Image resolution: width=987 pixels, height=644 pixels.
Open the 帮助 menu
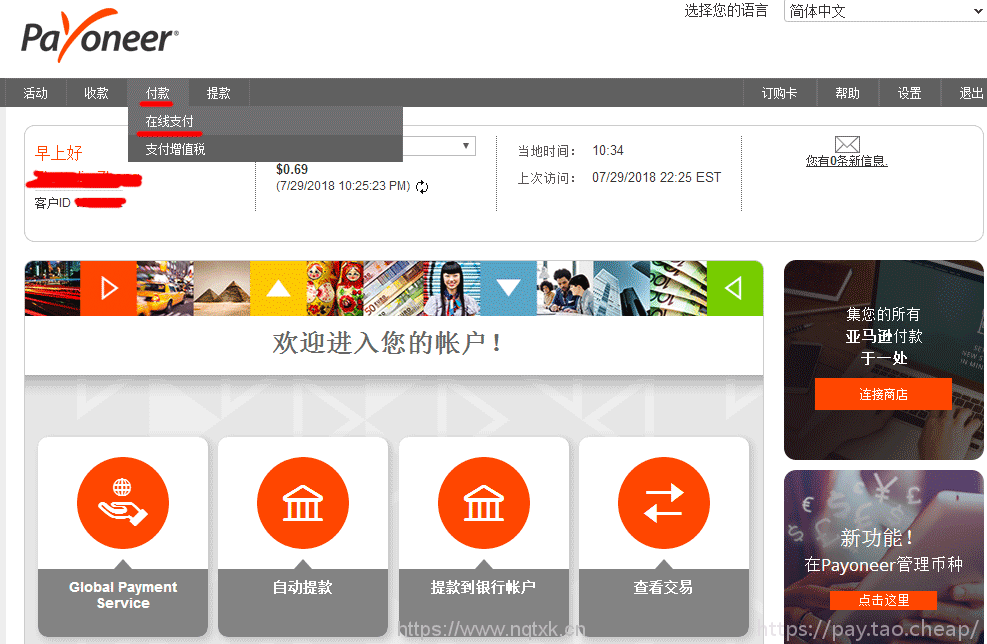coord(847,93)
